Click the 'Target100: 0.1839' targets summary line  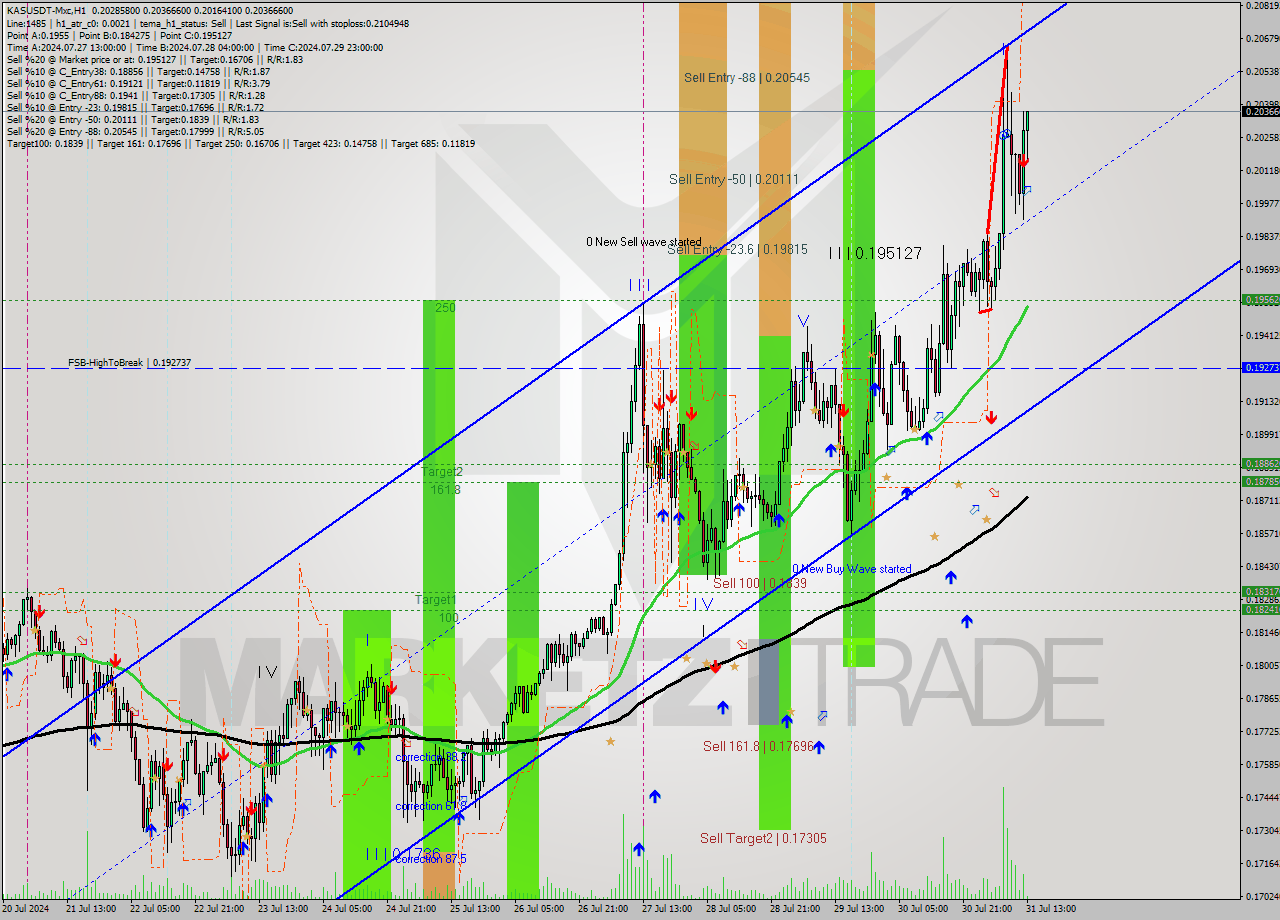(240, 143)
